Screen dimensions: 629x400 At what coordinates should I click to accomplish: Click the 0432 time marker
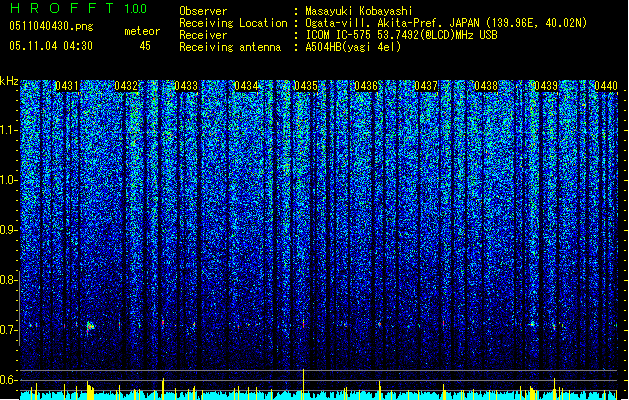click(x=126, y=86)
